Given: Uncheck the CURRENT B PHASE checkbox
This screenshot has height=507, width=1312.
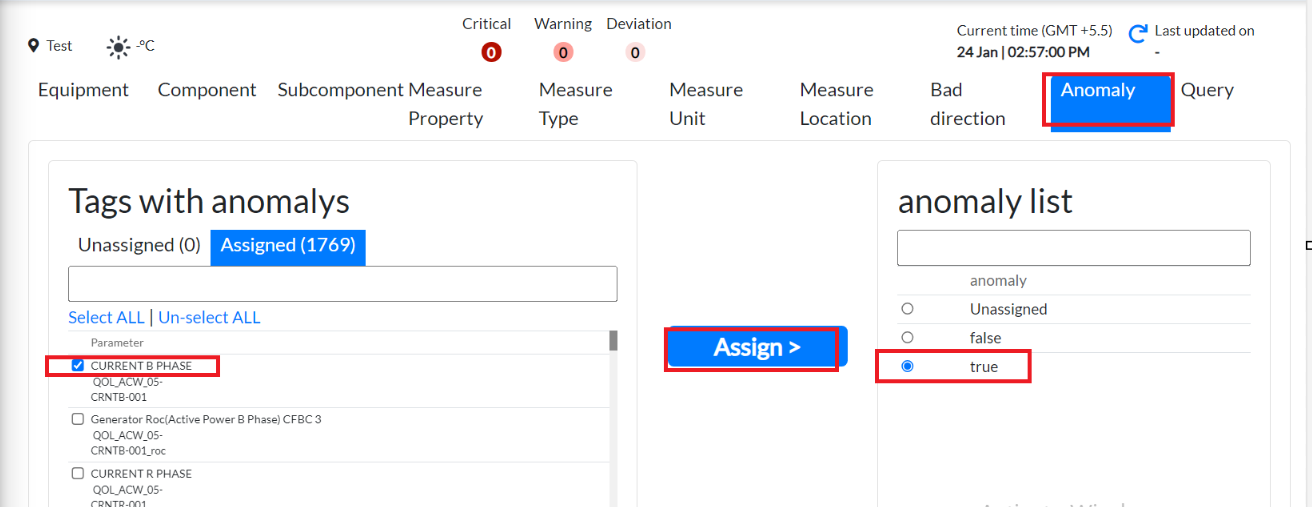Looking at the screenshot, I should (x=78, y=366).
